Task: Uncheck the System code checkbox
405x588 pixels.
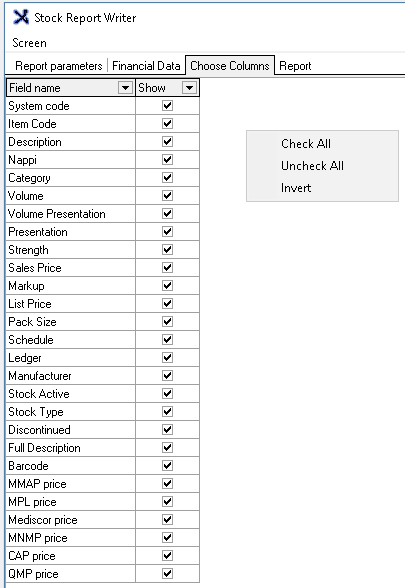Action: pyautogui.click(x=167, y=106)
